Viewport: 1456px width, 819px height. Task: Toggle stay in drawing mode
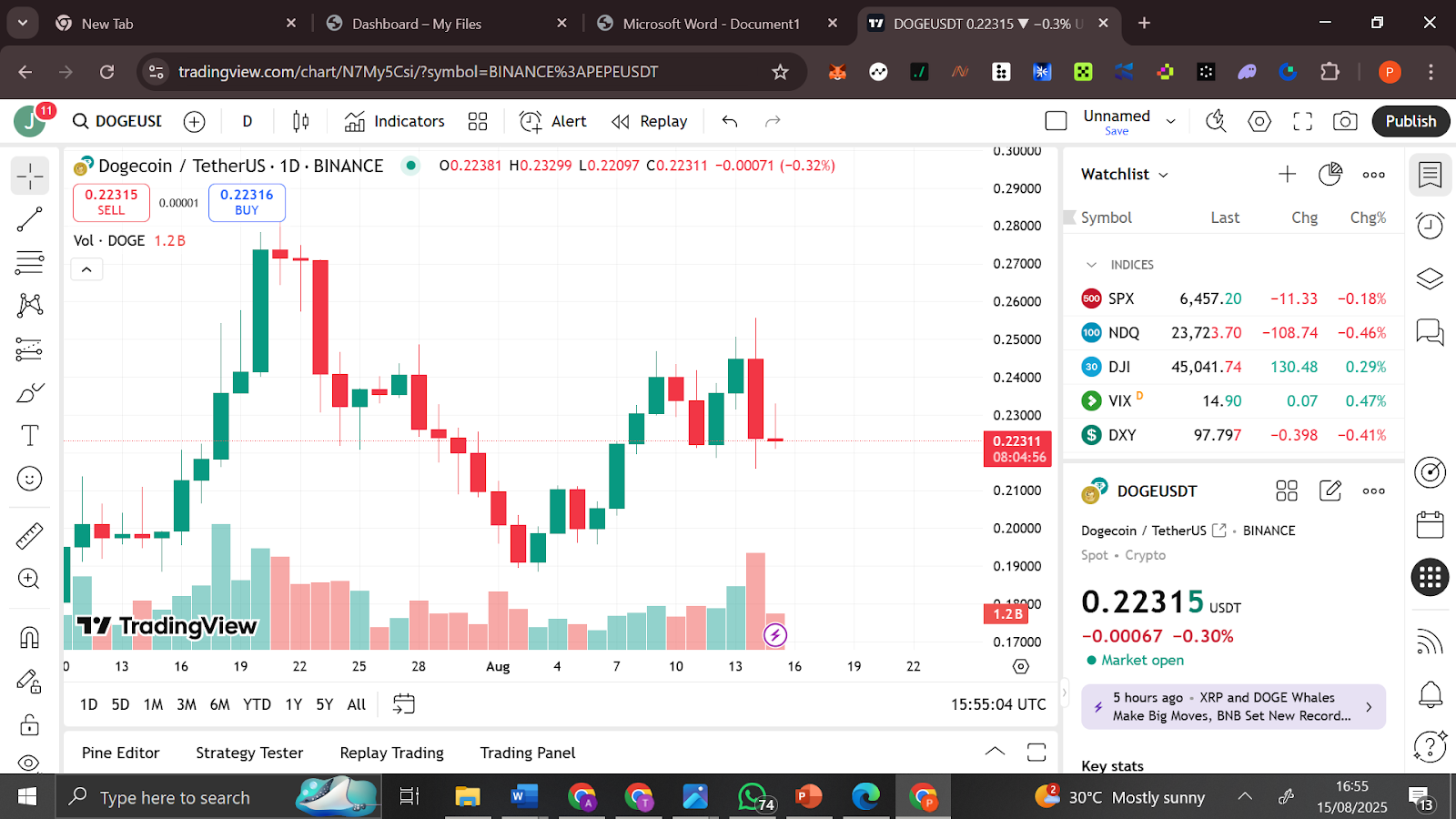coord(30,681)
